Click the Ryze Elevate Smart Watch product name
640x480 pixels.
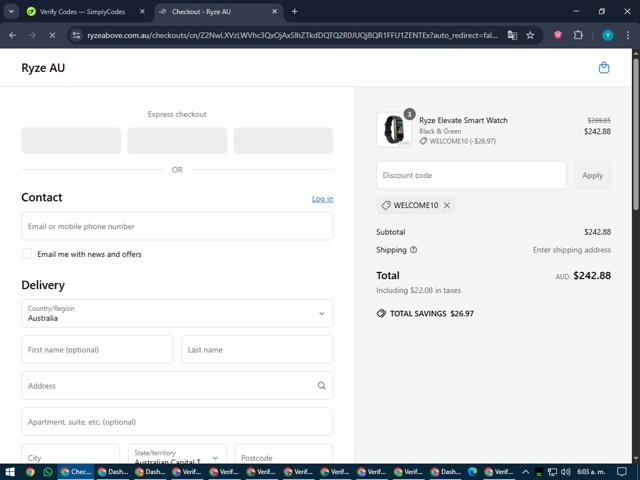tap(463, 120)
